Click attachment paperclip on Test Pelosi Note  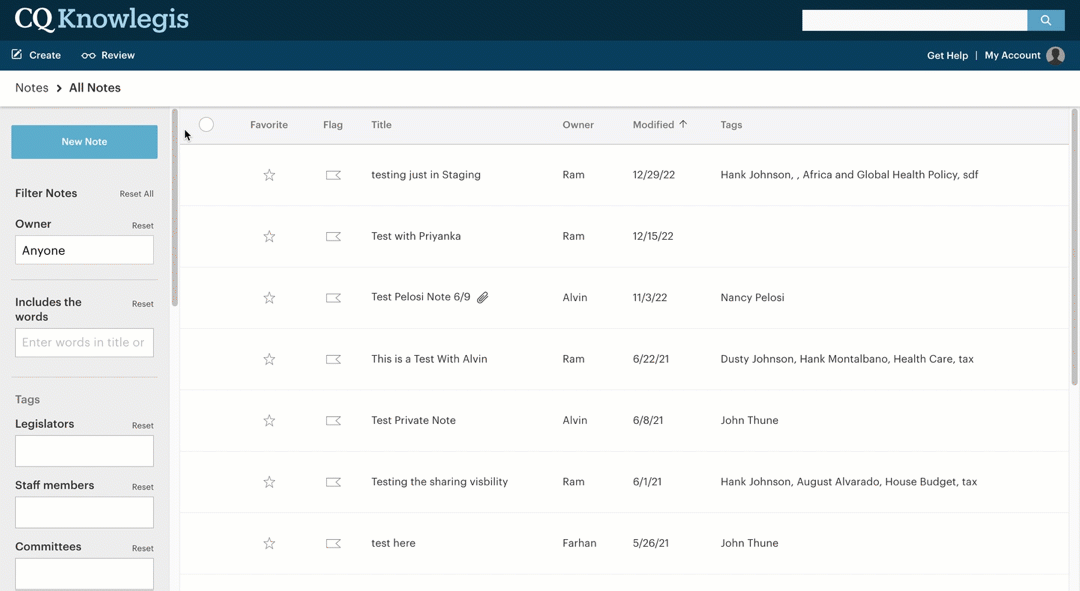pos(483,298)
